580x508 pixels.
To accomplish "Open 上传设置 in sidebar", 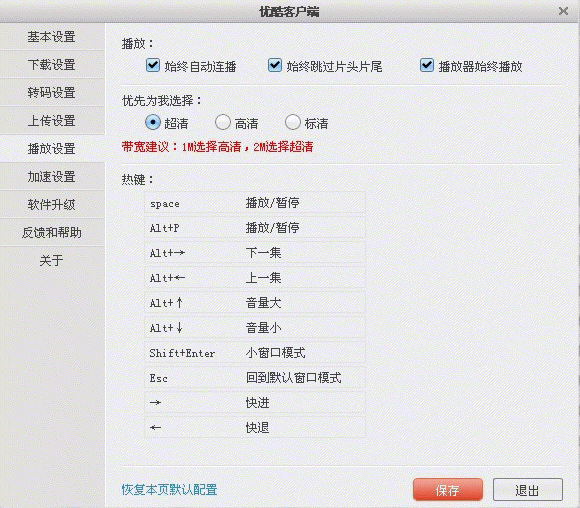I will tap(52, 121).
